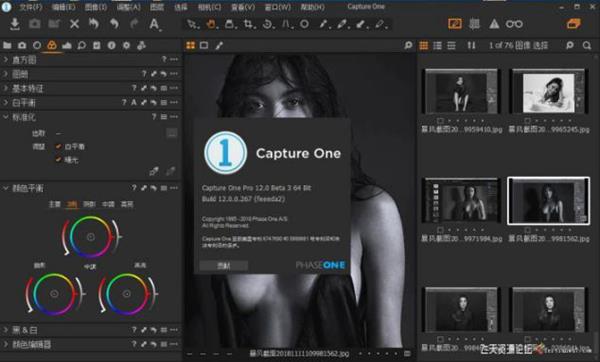Select the 中调 tab in color balance
This screenshot has width=600, height=362.
pos(108,204)
